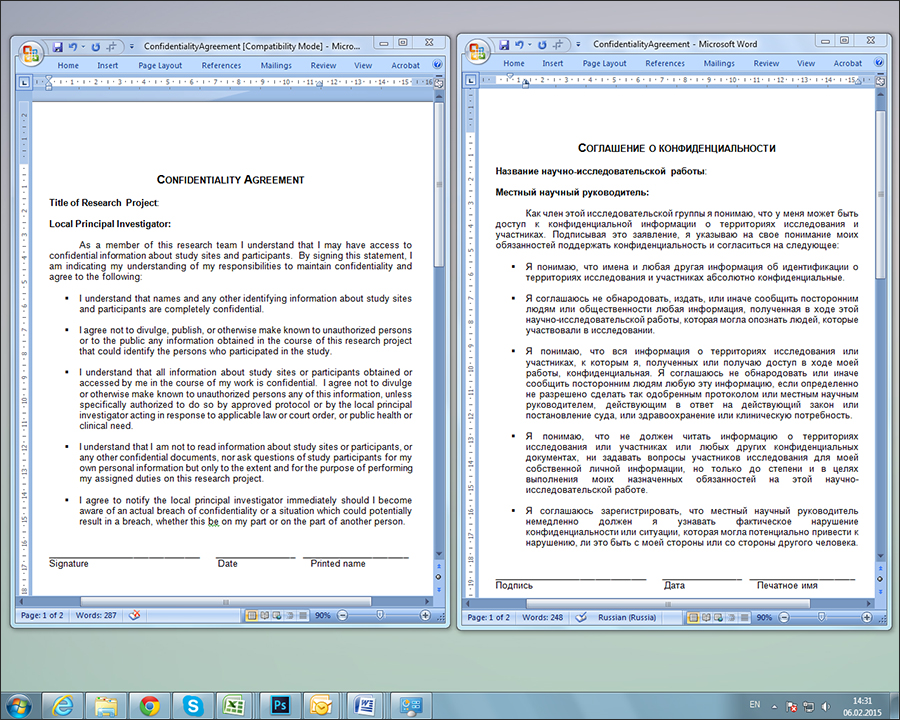Switch English document to Outline view
Image resolution: width=900 pixels, height=720 pixels.
pyautogui.click(x=290, y=616)
